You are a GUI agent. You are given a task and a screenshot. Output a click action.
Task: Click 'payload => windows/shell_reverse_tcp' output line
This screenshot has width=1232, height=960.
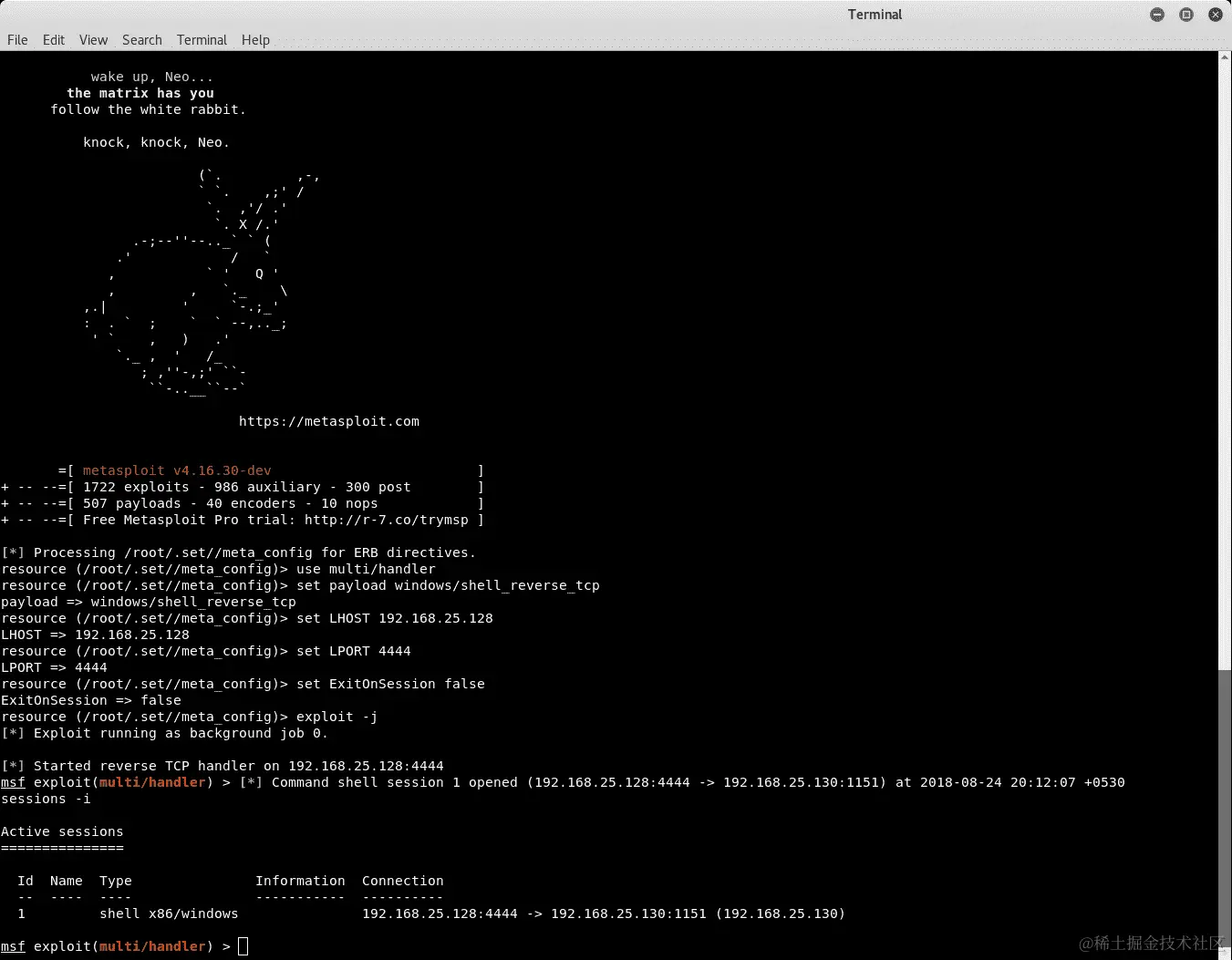pos(149,602)
